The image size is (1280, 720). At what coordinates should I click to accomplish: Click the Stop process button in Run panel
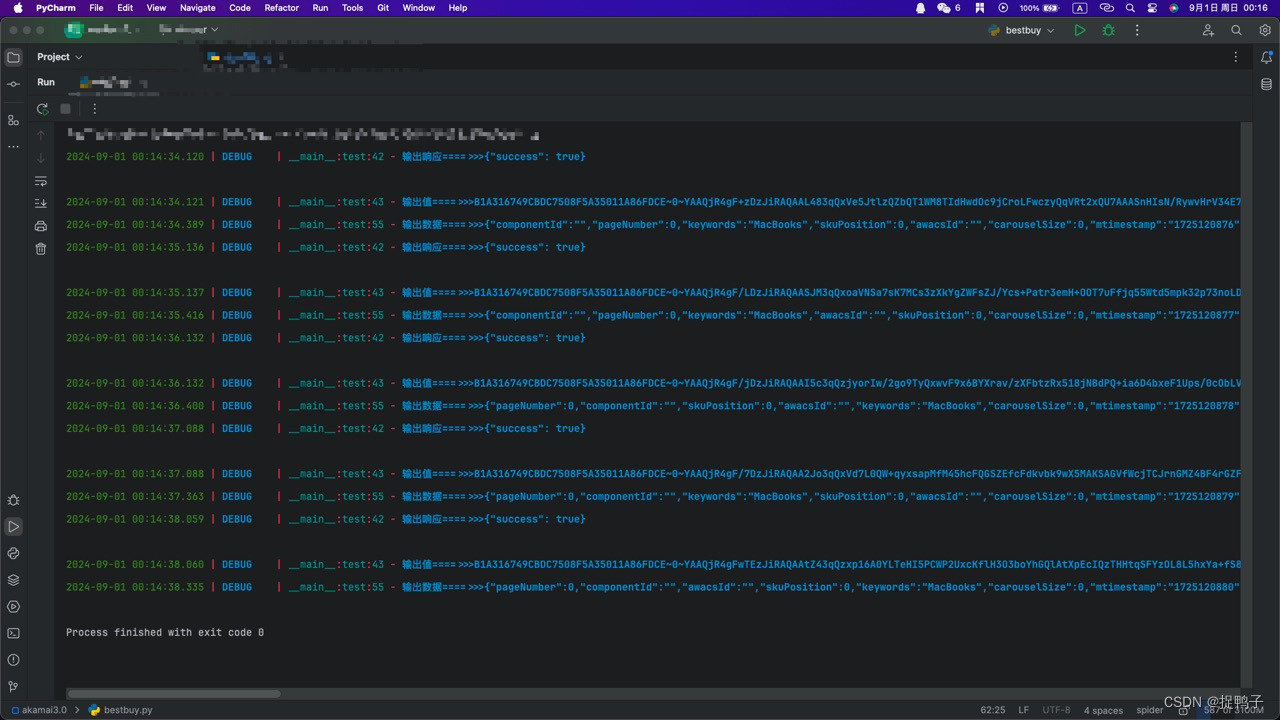66,109
